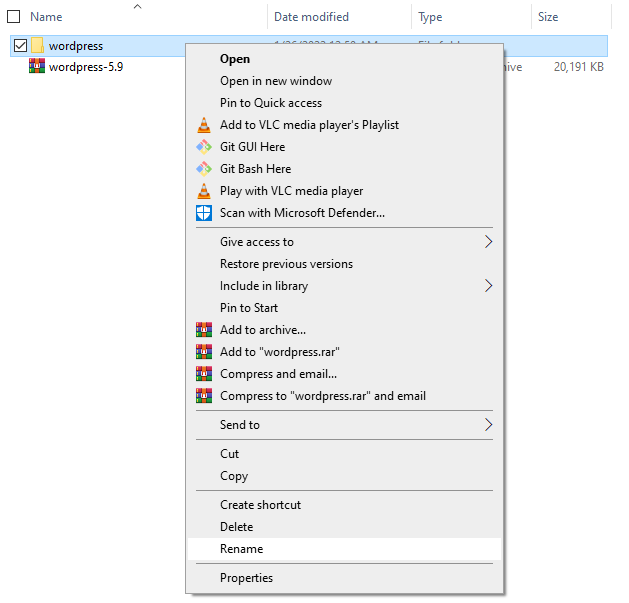The width and height of the screenshot is (629, 603).
Task: Click the 20,191 KB size value
Action: pyautogui.click(x=578, y=67)
